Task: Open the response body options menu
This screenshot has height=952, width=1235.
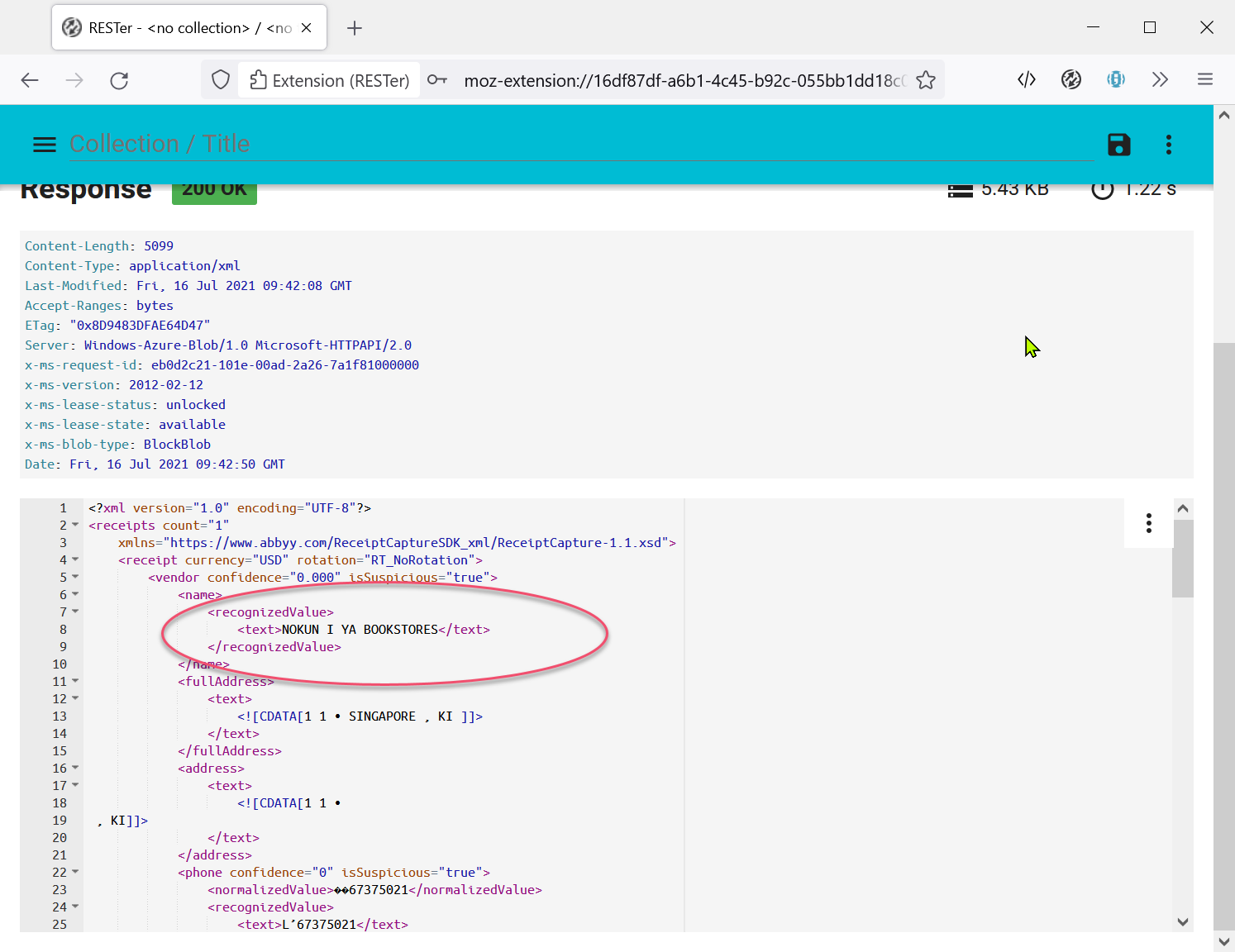Action: (1148, 523)
